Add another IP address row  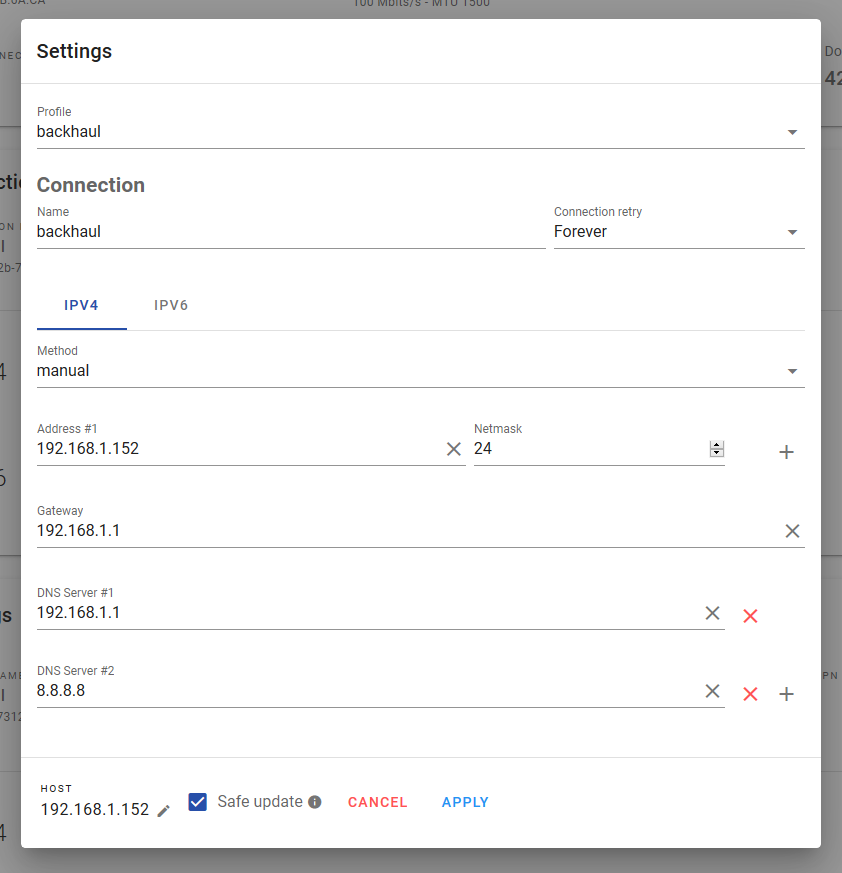point(786,452)
